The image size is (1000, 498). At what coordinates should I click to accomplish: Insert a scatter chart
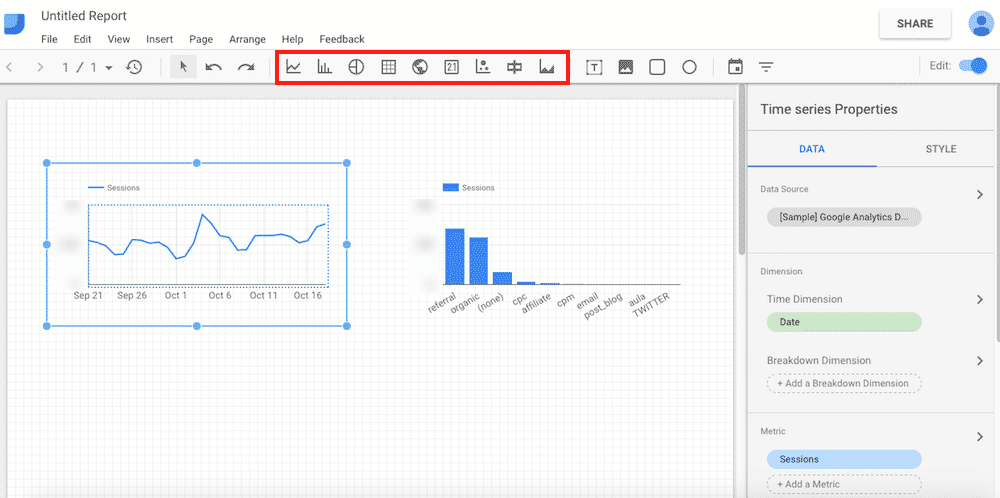pyautogui.click(x=483, y=67)
